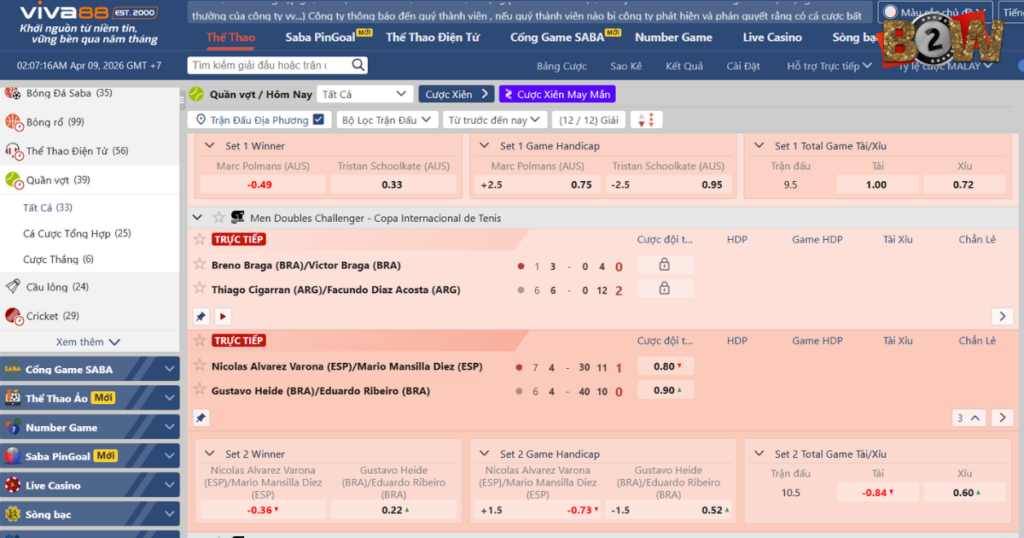Pin the Braga vs Cigarran match

point(201,317)
